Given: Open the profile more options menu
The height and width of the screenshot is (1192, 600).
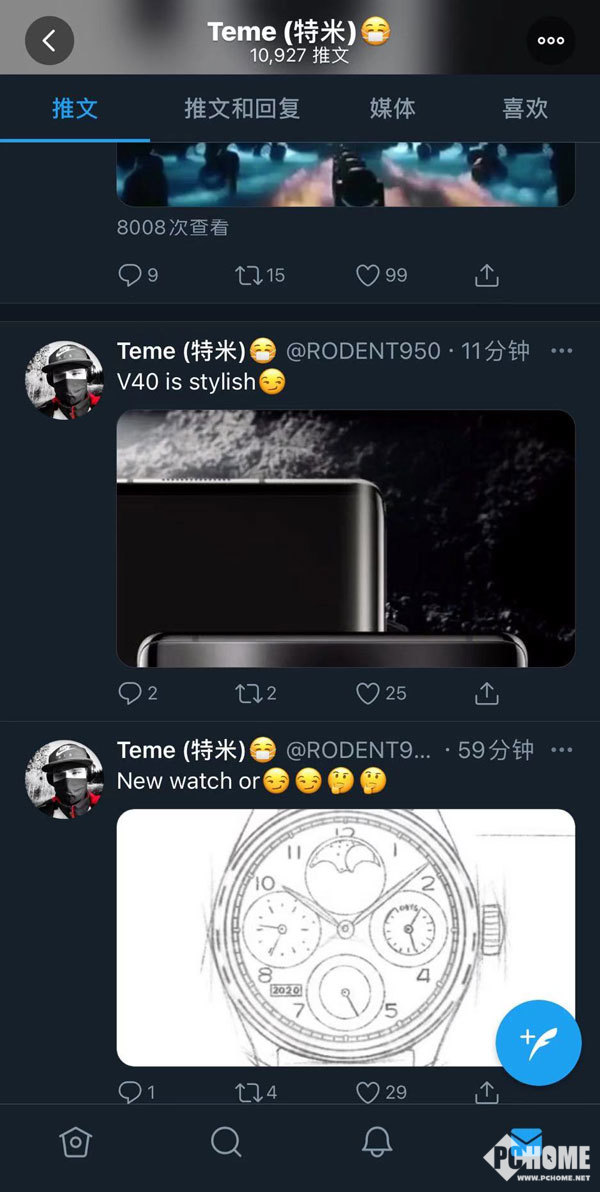Looking at the screenshot, I should [550, 41].
